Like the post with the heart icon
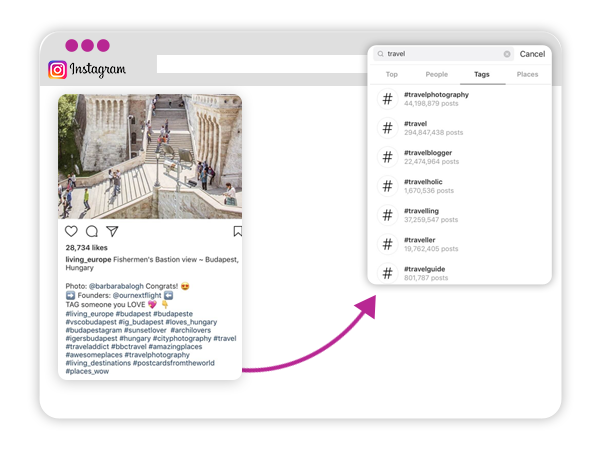The width and height of the screenshot is (600, 450). click(71, 231)
